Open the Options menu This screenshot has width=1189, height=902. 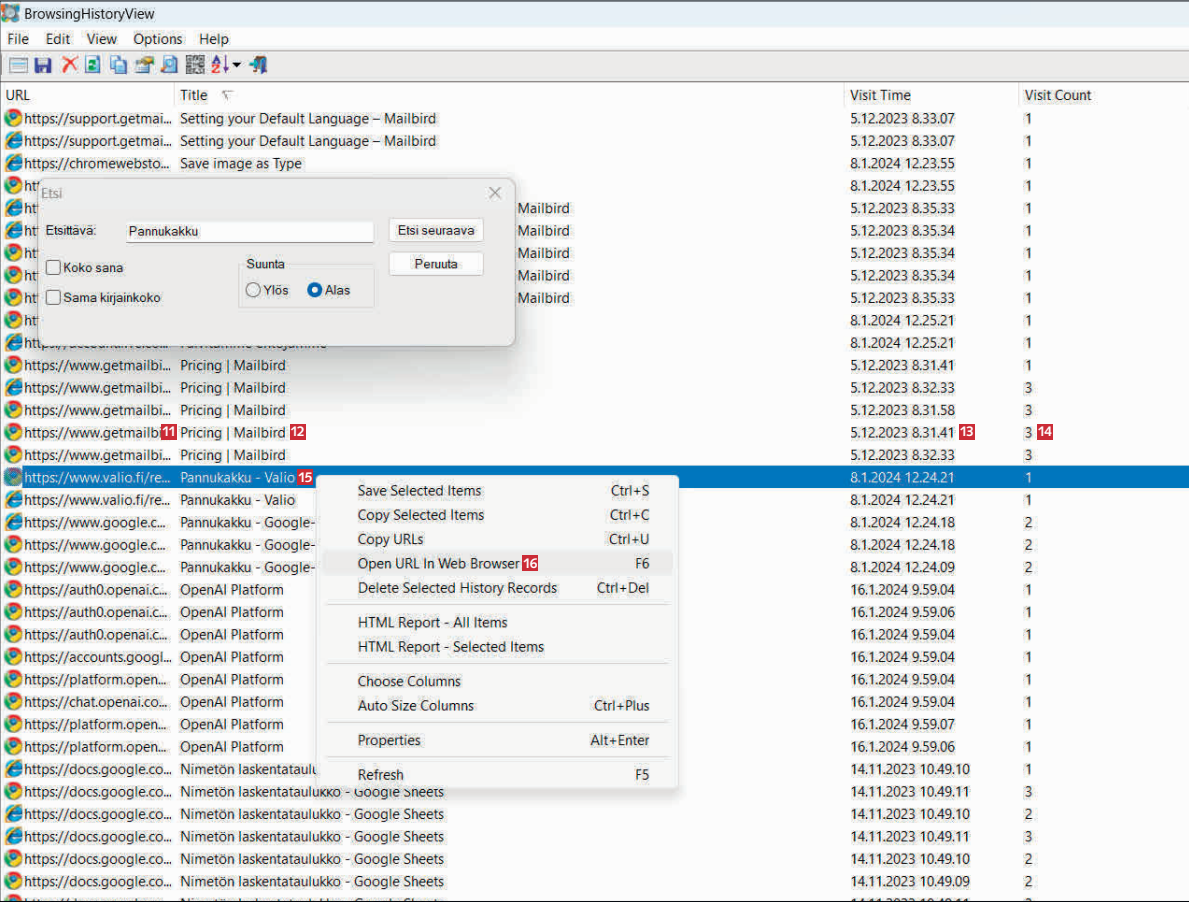pyautogui.click(x=158, y=39)
